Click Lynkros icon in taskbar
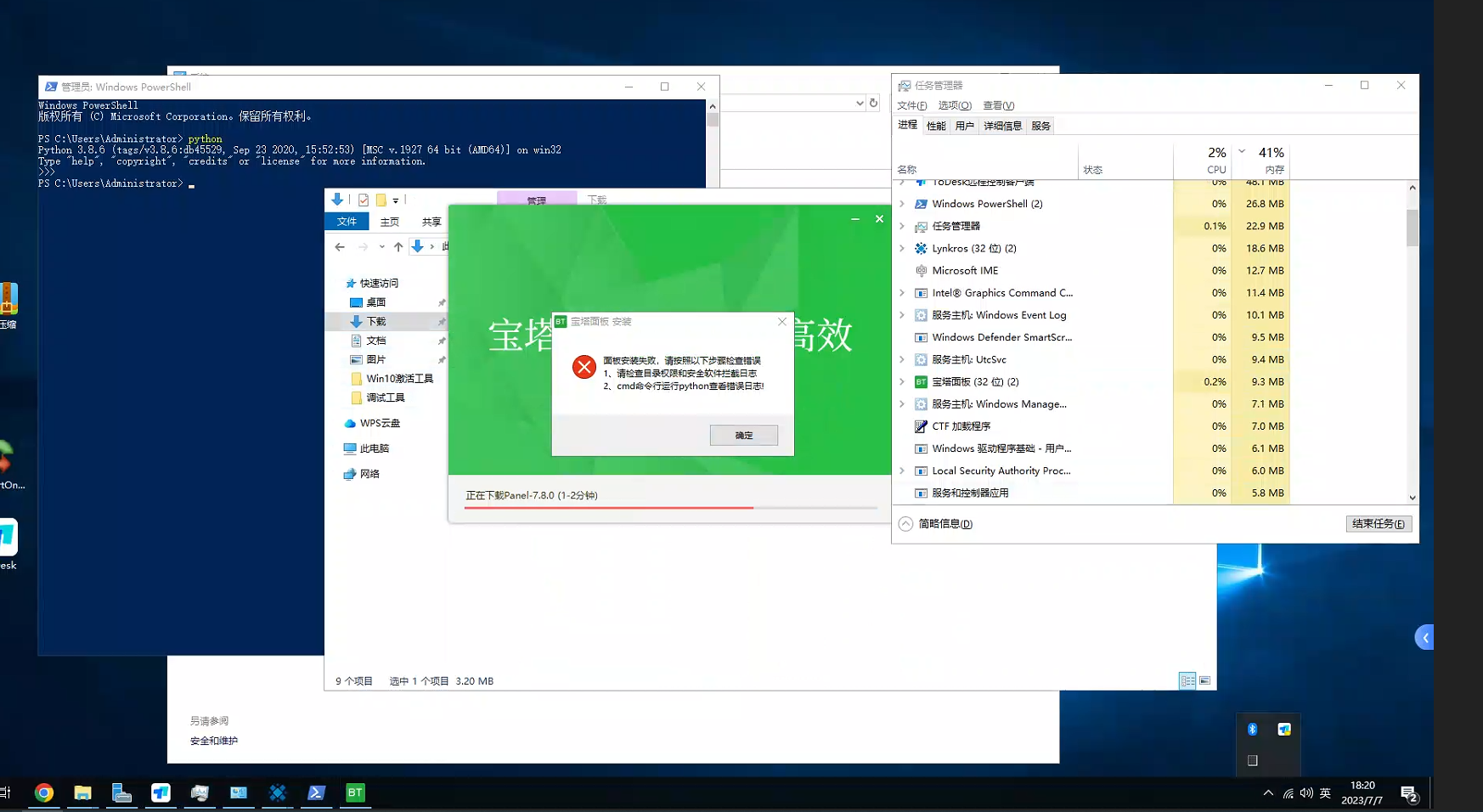 click(278, 792)
